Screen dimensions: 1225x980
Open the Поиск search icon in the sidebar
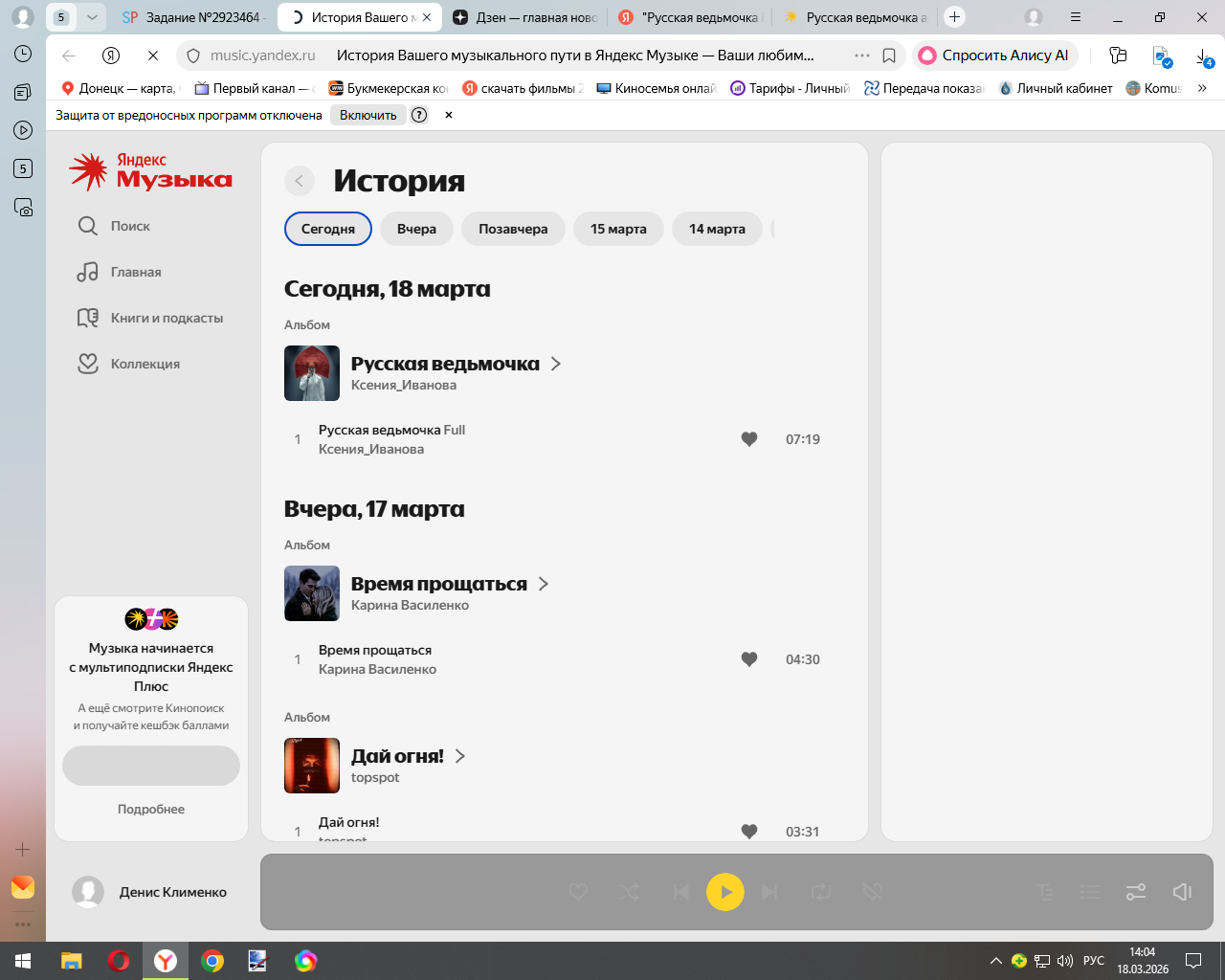pyautogui.click(x=88, y=226)
